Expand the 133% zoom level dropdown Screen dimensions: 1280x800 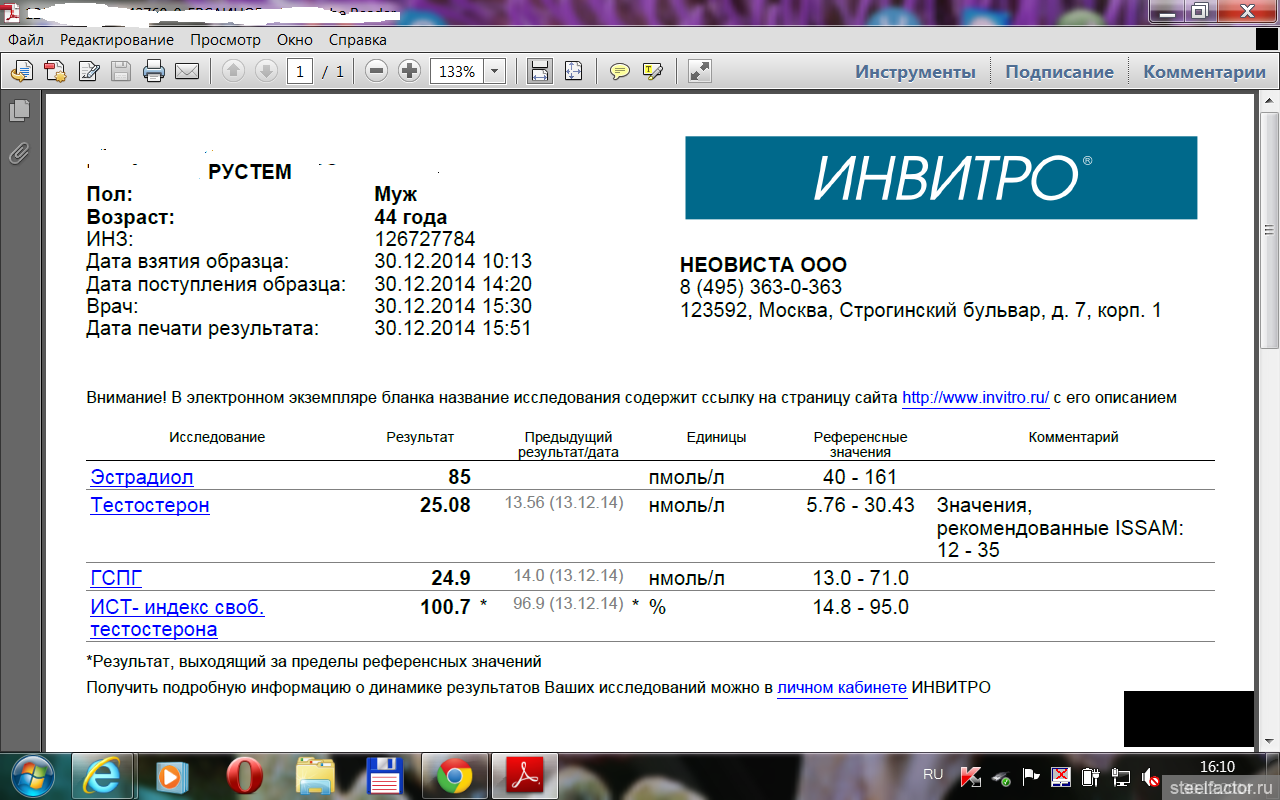point(494,72)
